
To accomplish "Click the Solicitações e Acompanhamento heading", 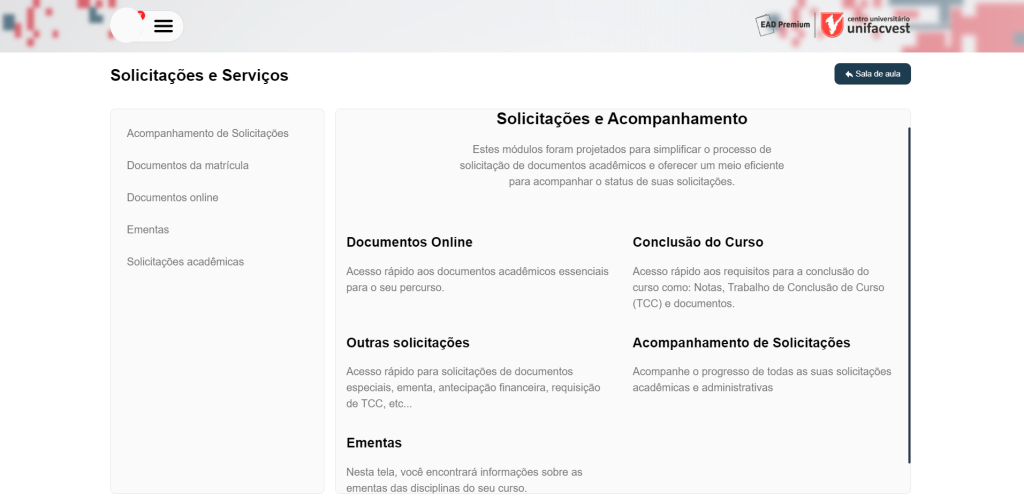I will pyautogui.click(x=621, y=119).
